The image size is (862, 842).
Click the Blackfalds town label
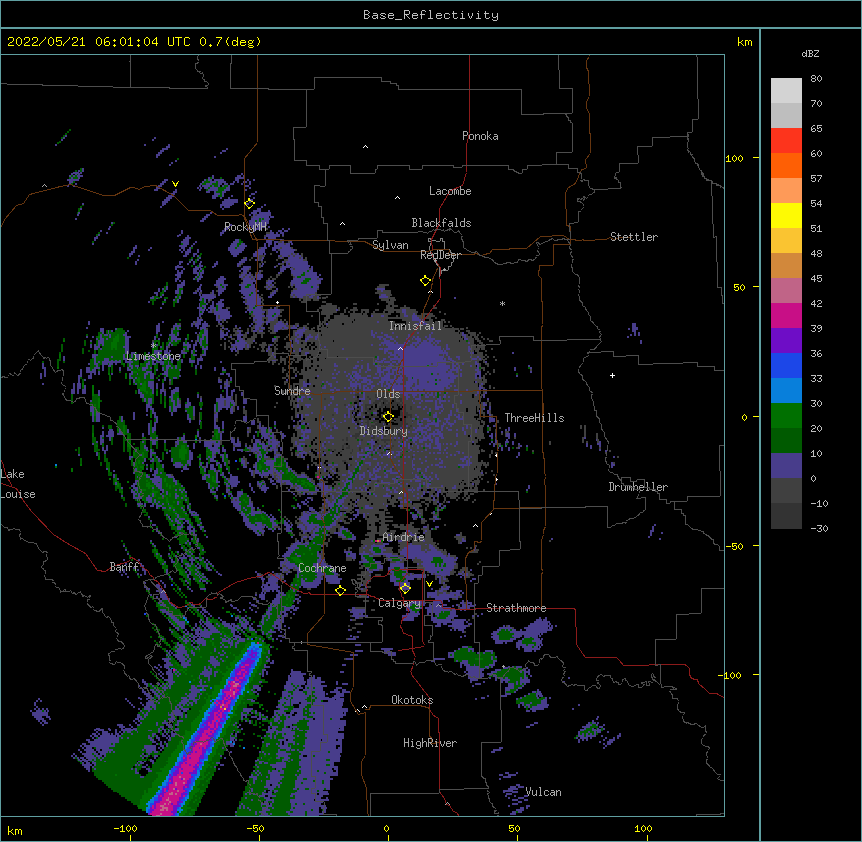(x=441, y=223)
